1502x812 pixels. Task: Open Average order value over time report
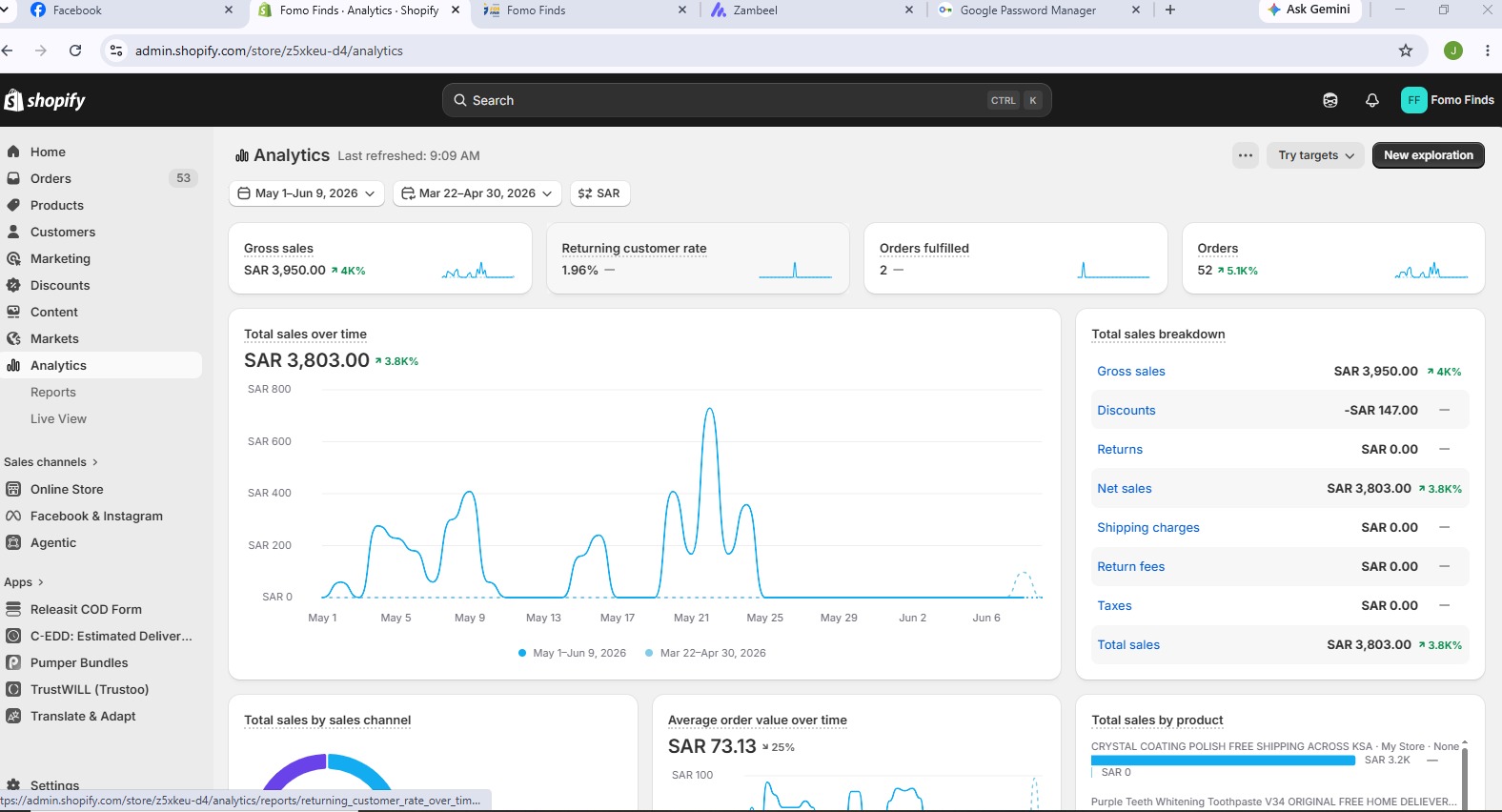pos(758,721)
